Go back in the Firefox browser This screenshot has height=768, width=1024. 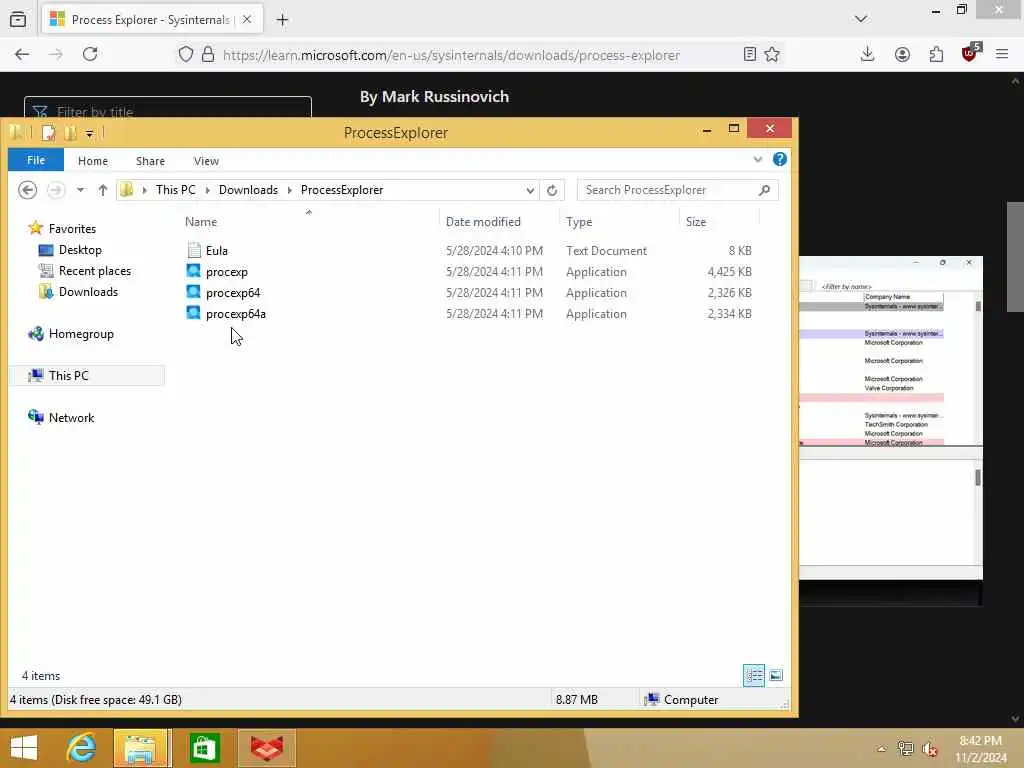[22, 54]
